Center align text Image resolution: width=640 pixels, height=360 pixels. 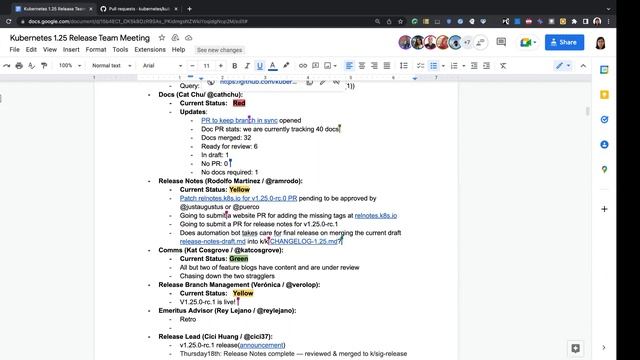point(362,66)
